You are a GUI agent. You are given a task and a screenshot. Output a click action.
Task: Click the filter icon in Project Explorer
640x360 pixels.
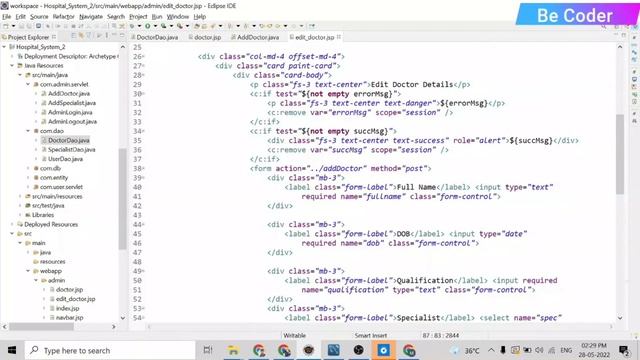[89, 36]
